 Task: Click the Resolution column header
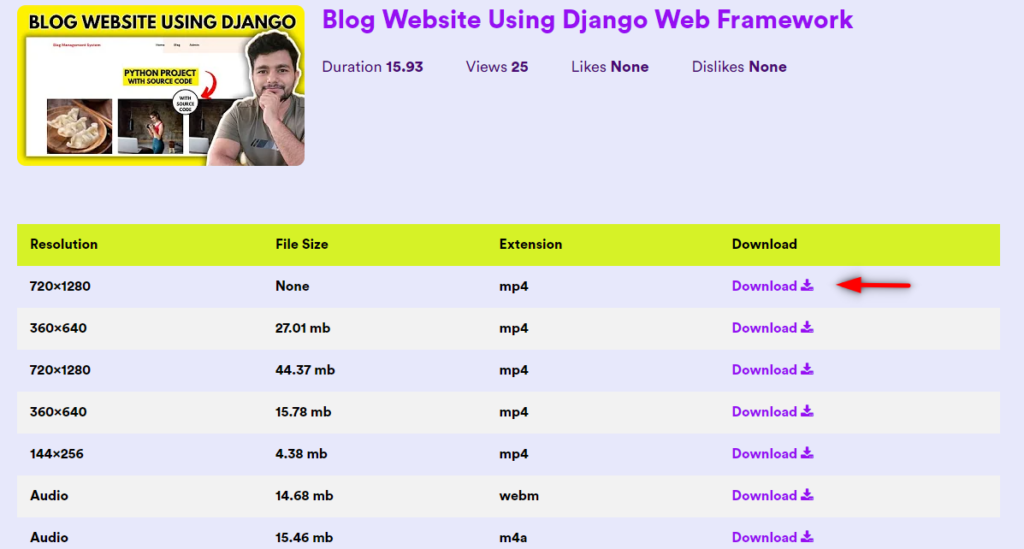click(63, 244)
